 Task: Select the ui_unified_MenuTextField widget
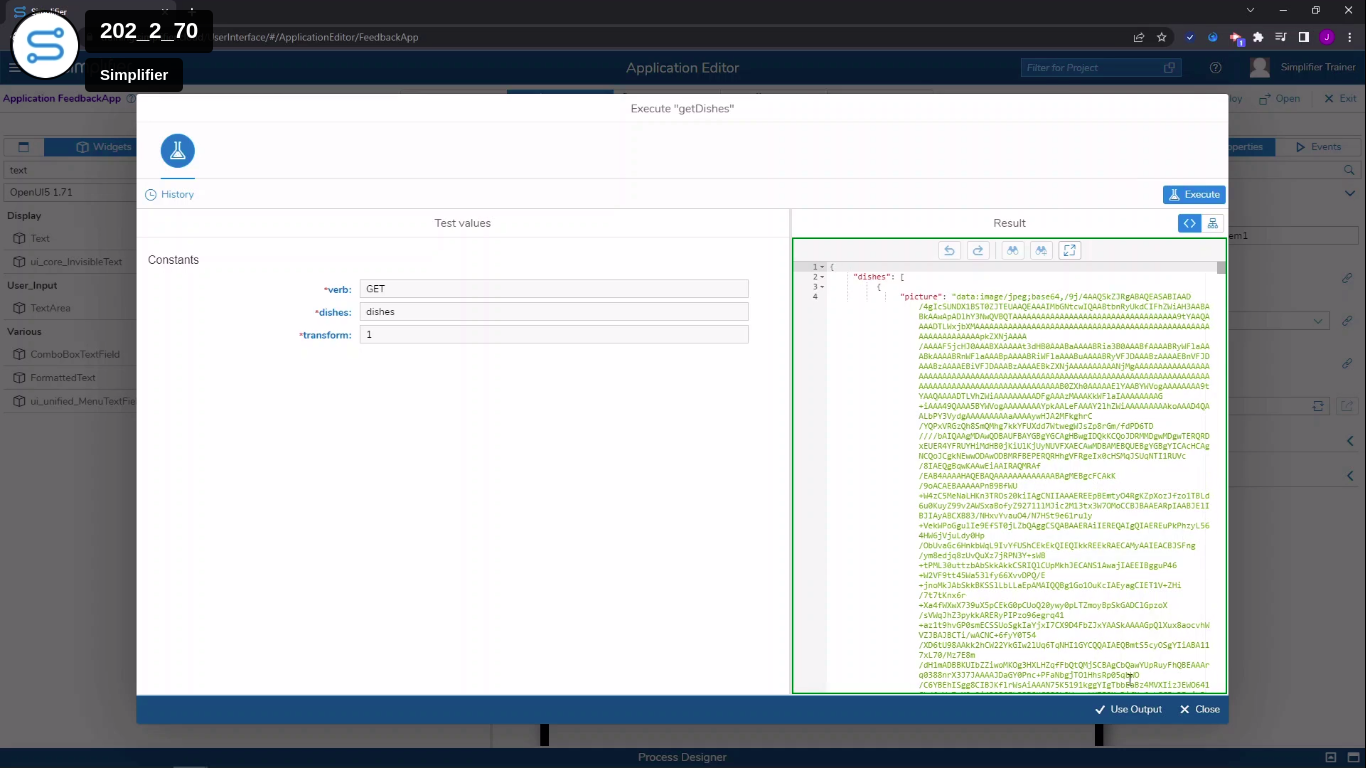pos(82,402)
